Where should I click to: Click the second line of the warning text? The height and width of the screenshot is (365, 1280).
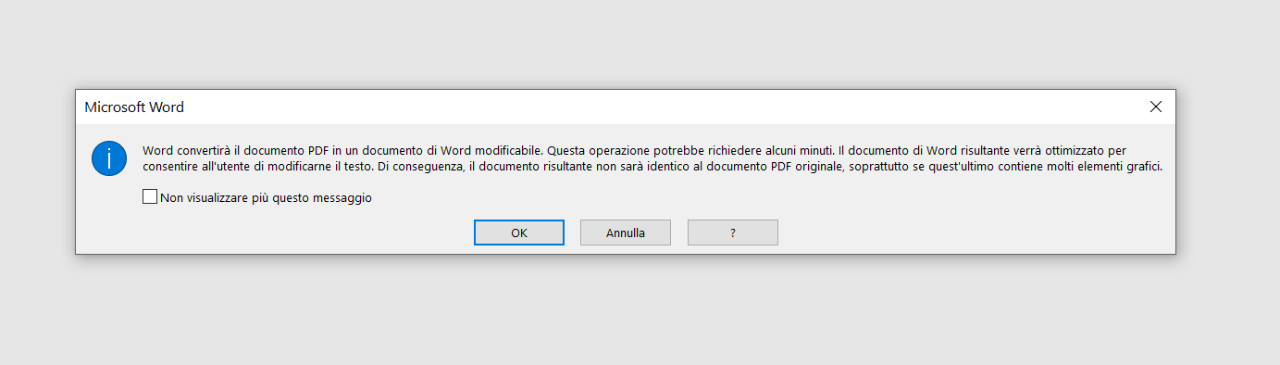tap(653, 167)
